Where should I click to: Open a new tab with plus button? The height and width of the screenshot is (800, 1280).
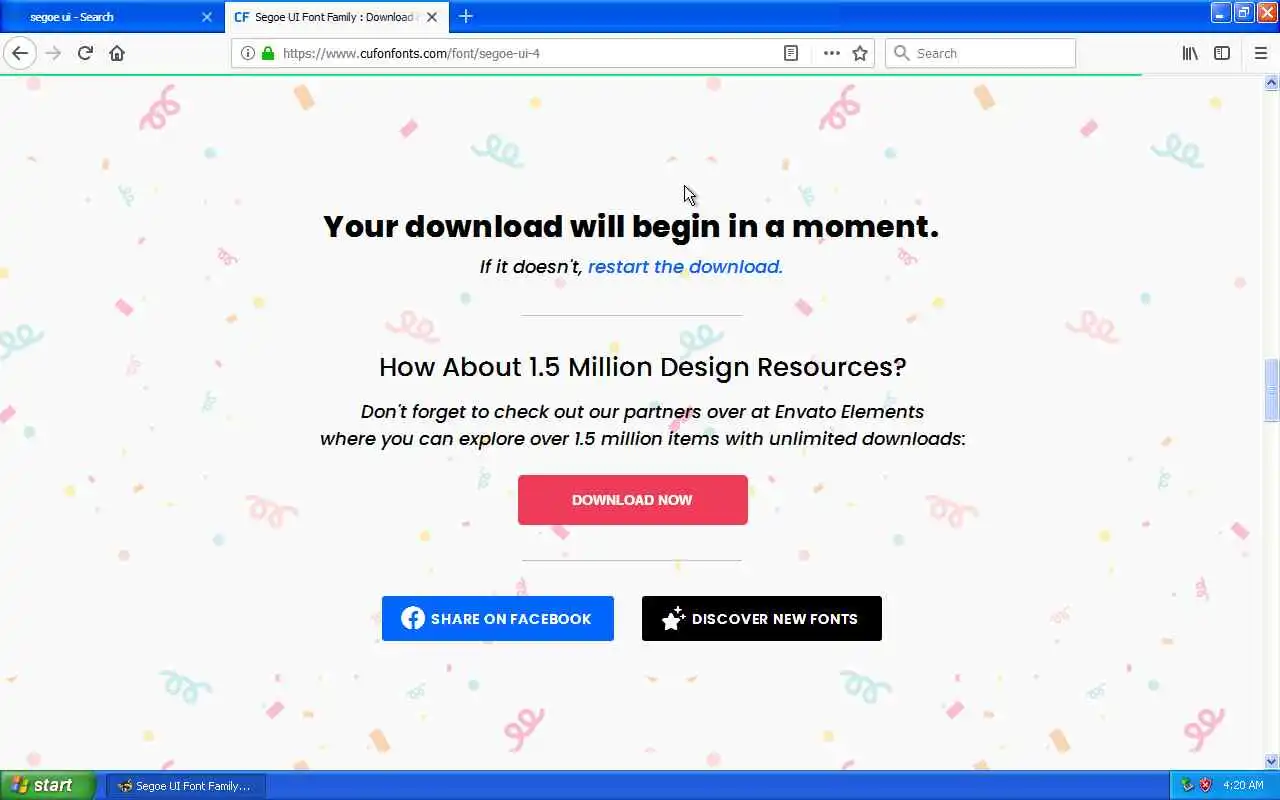[x=466, y=17]
